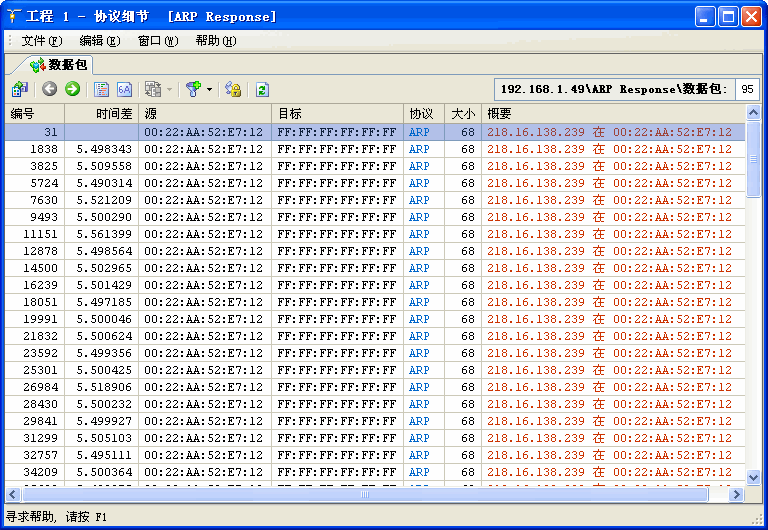Sort by the 目标 column header
Image resolution: width=768 pixels, height=530 pixels.
click(x=337, y=114)
